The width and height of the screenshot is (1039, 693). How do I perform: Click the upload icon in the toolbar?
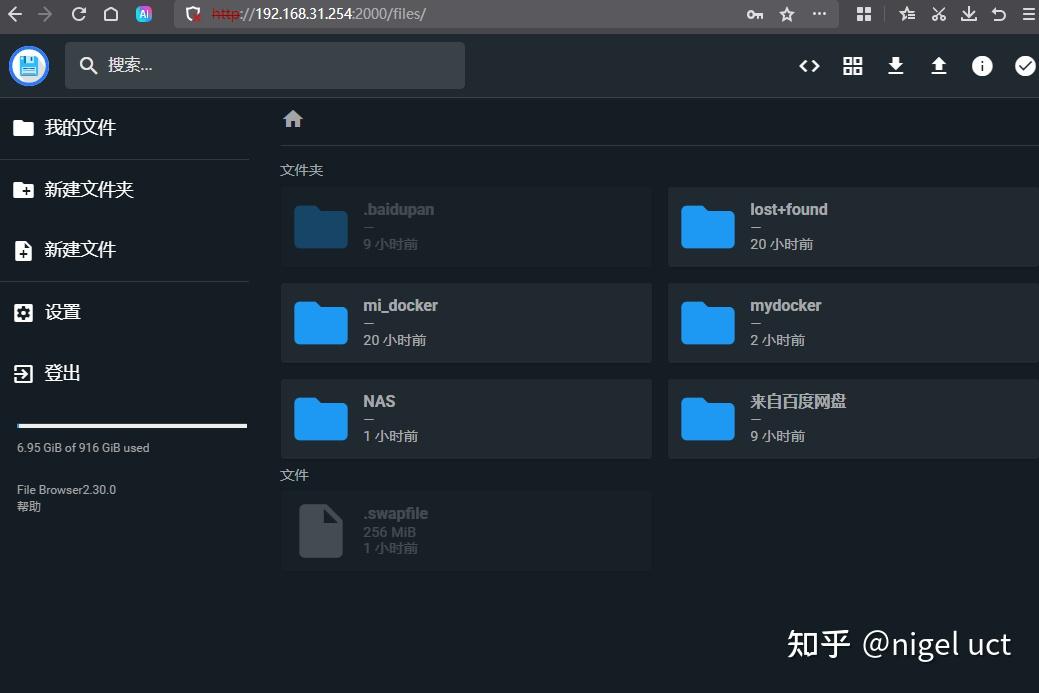938,65
